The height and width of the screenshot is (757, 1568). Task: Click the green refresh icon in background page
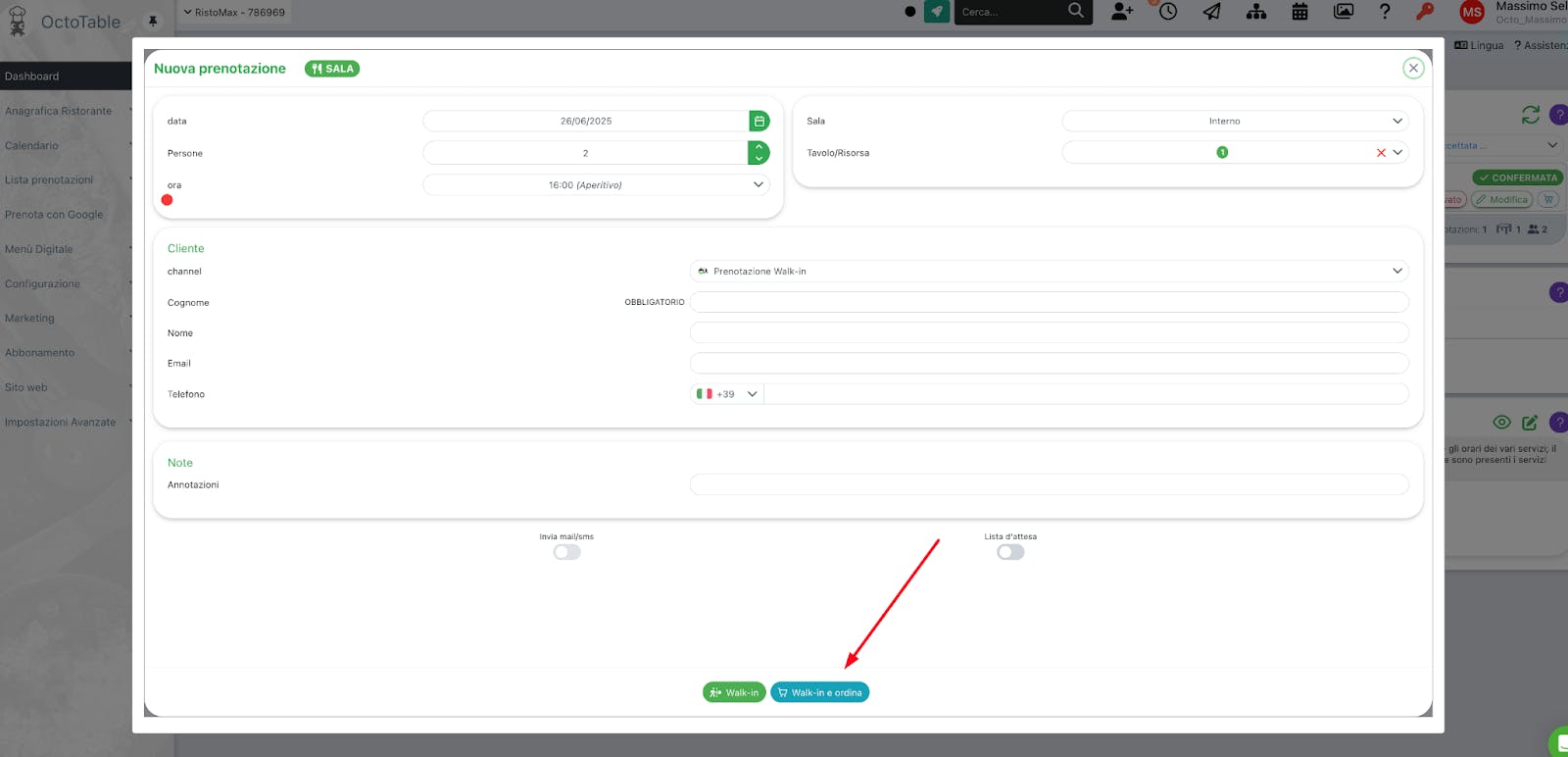click(1531, 115)
